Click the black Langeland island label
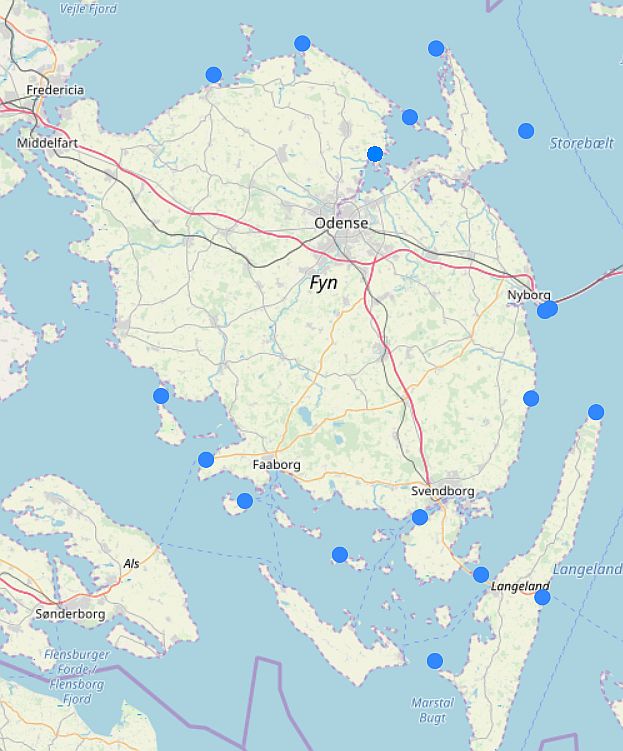 [520, 587]
